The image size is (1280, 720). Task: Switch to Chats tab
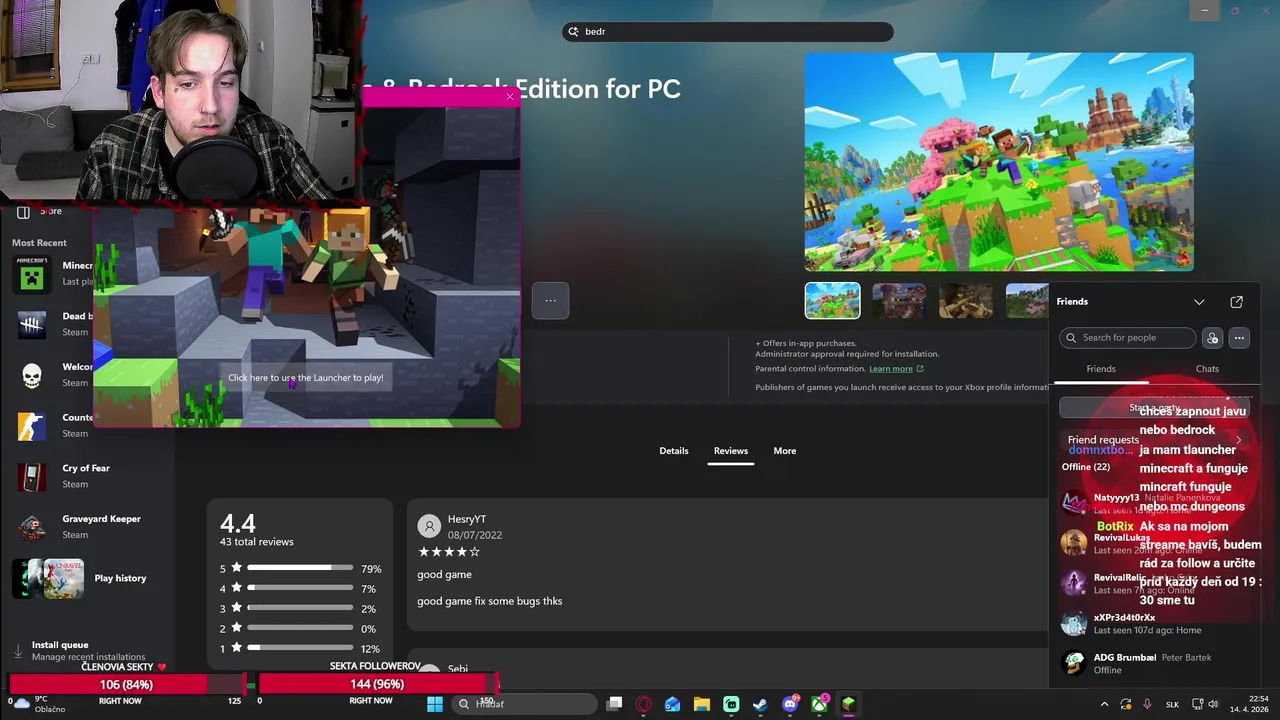[1207, 369]
